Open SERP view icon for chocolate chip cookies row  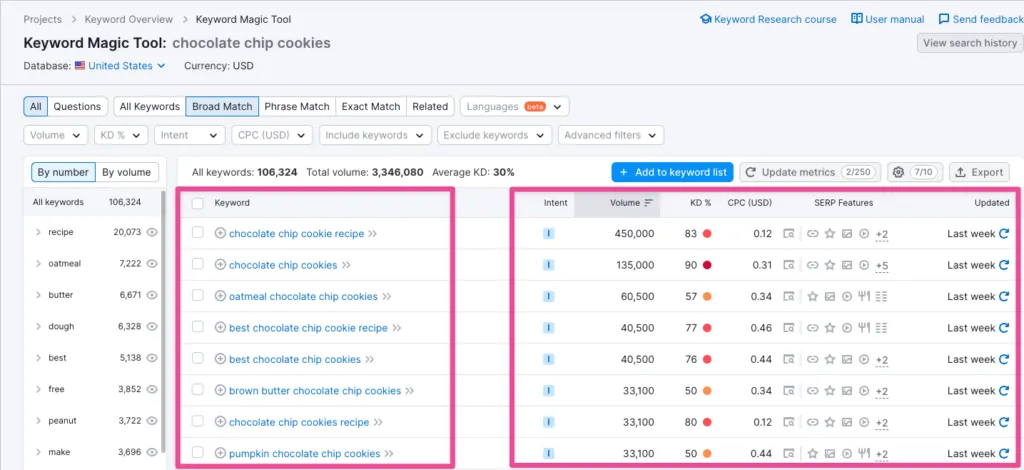click(789, 265)
